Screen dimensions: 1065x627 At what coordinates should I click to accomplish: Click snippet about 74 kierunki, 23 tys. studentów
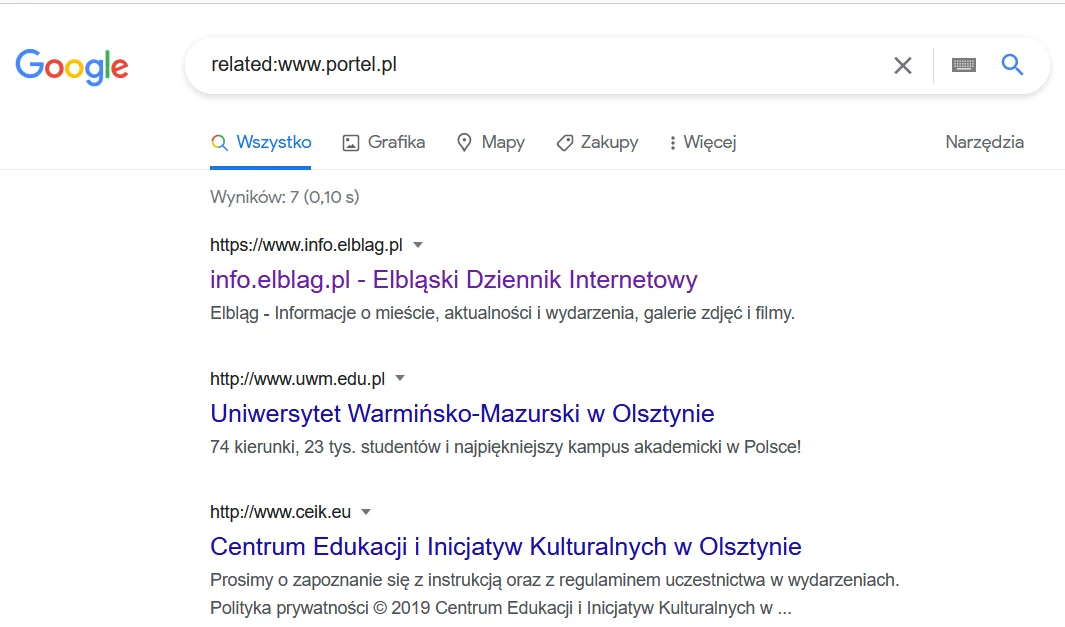(505, 447)
